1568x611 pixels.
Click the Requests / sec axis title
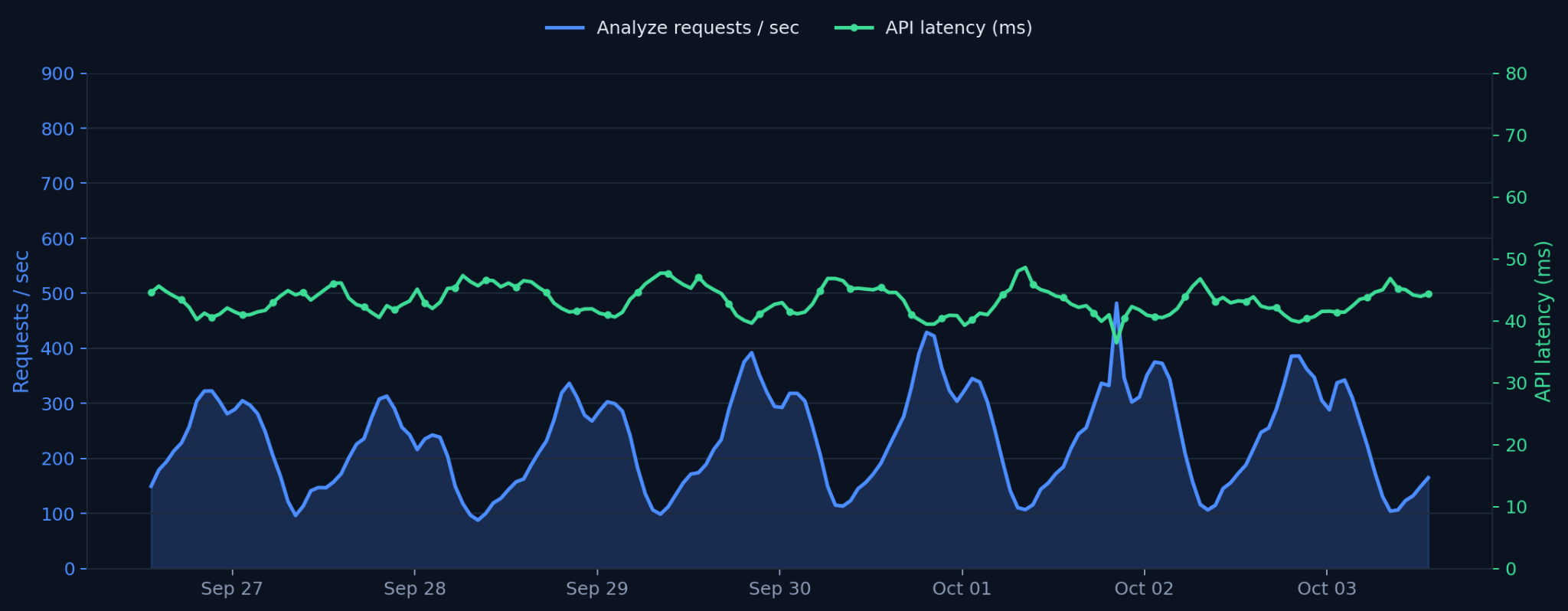click(x=21, y=322)
